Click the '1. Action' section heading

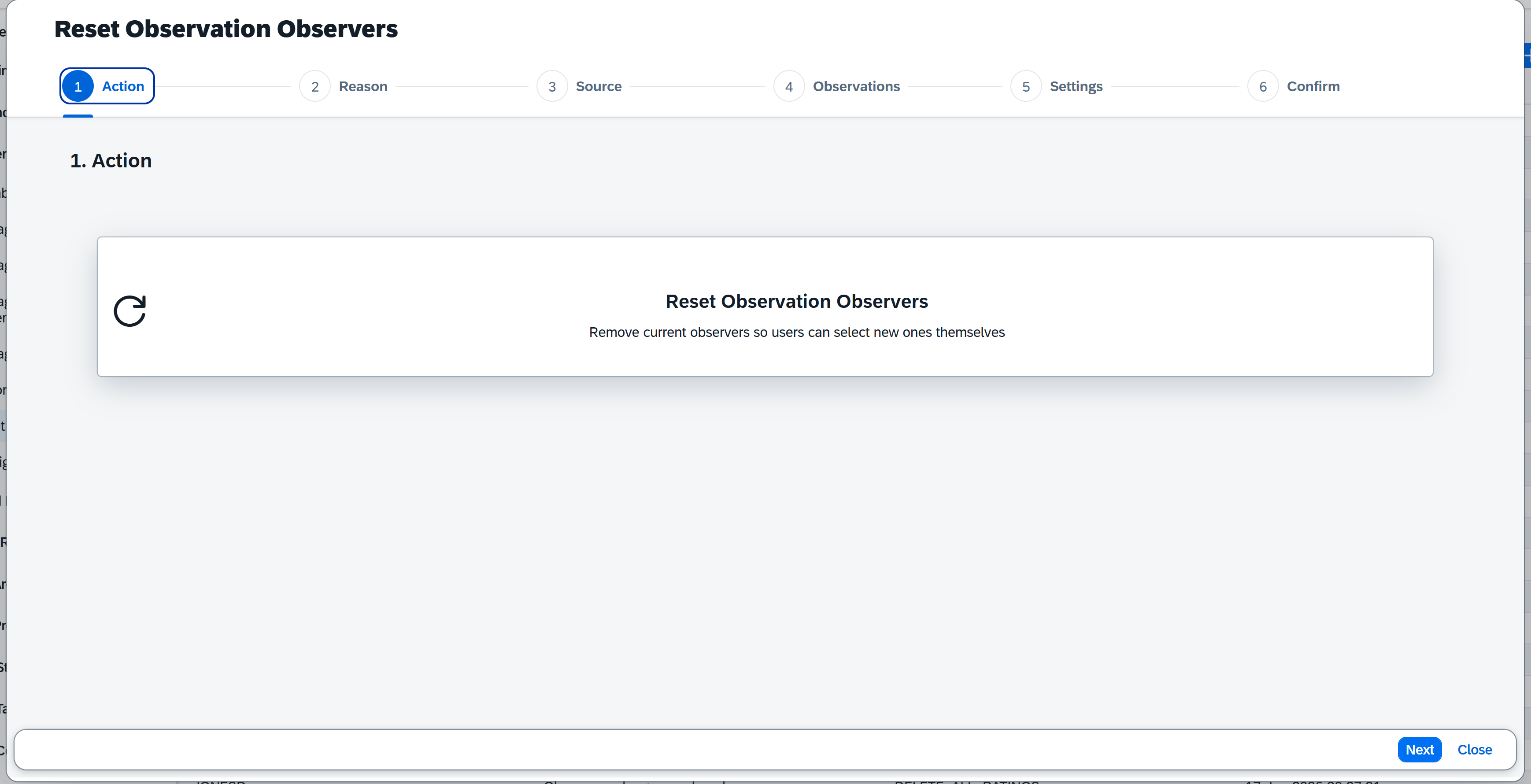click(x=111, y=160)
